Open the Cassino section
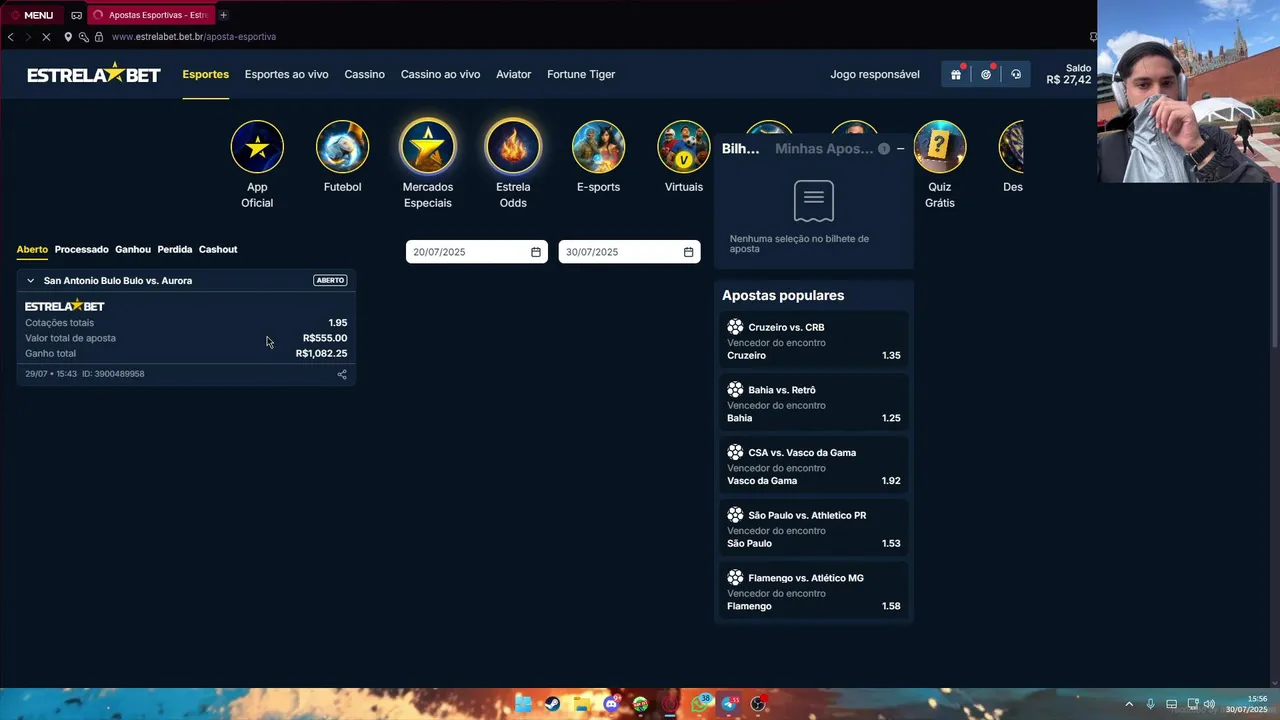1280x720 pixels. (x=364, y=74)
